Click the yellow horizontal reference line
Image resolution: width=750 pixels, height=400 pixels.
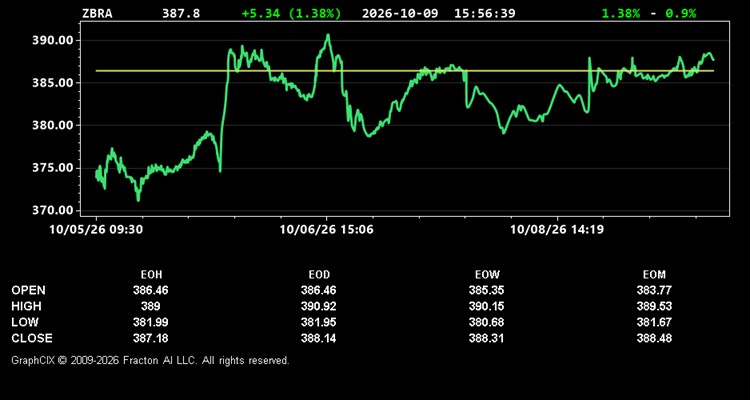point(405,71)
